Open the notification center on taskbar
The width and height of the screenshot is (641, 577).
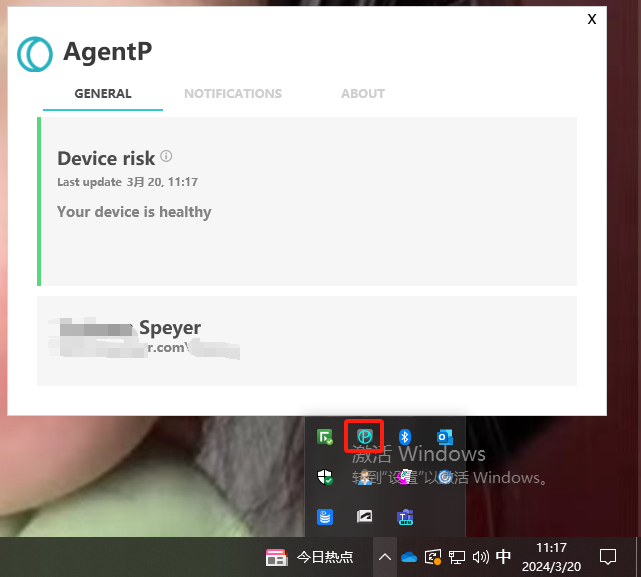(607, 557)
